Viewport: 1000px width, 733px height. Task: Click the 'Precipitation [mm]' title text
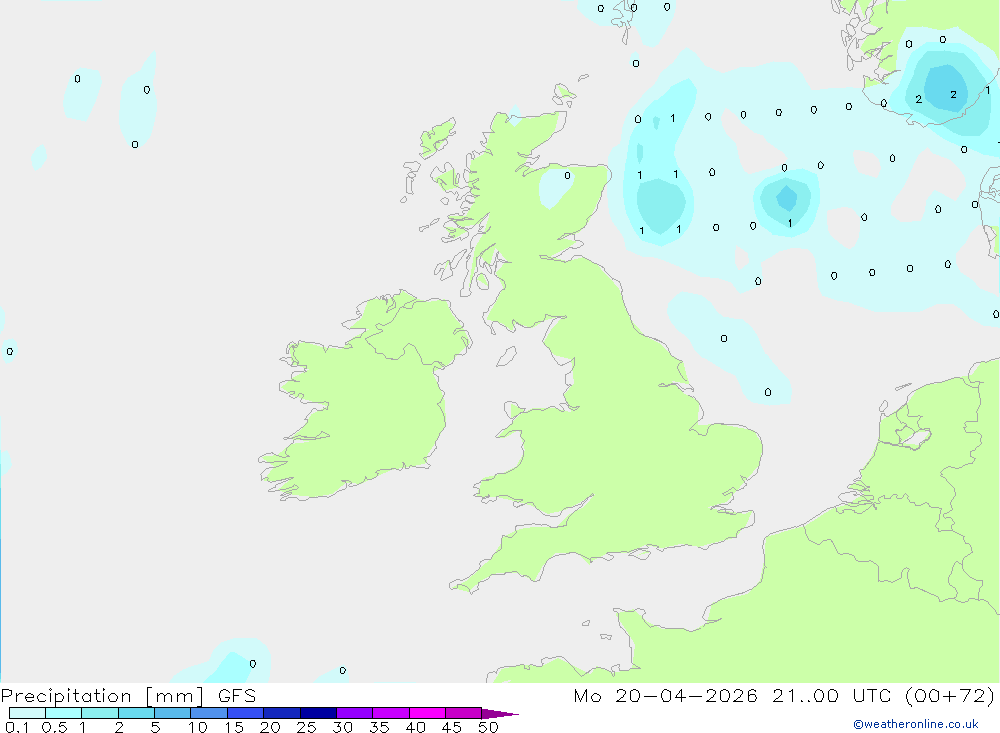tap(102, 696)
